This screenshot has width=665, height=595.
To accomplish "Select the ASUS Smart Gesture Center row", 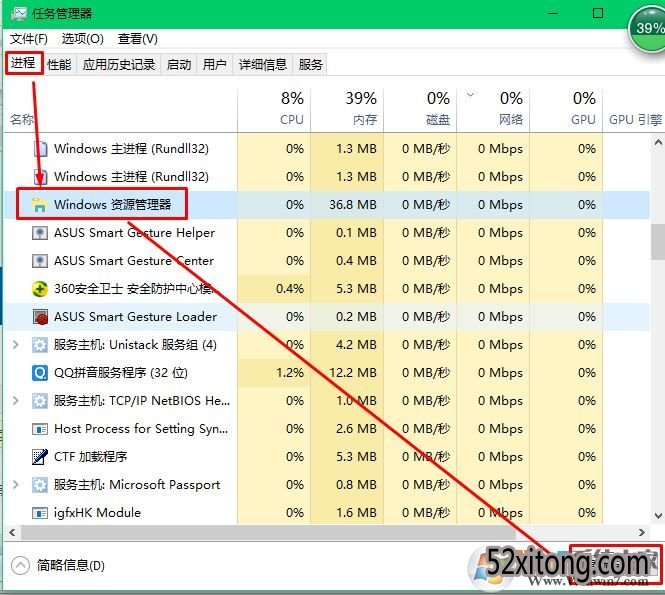I will (x=327, y=261).
